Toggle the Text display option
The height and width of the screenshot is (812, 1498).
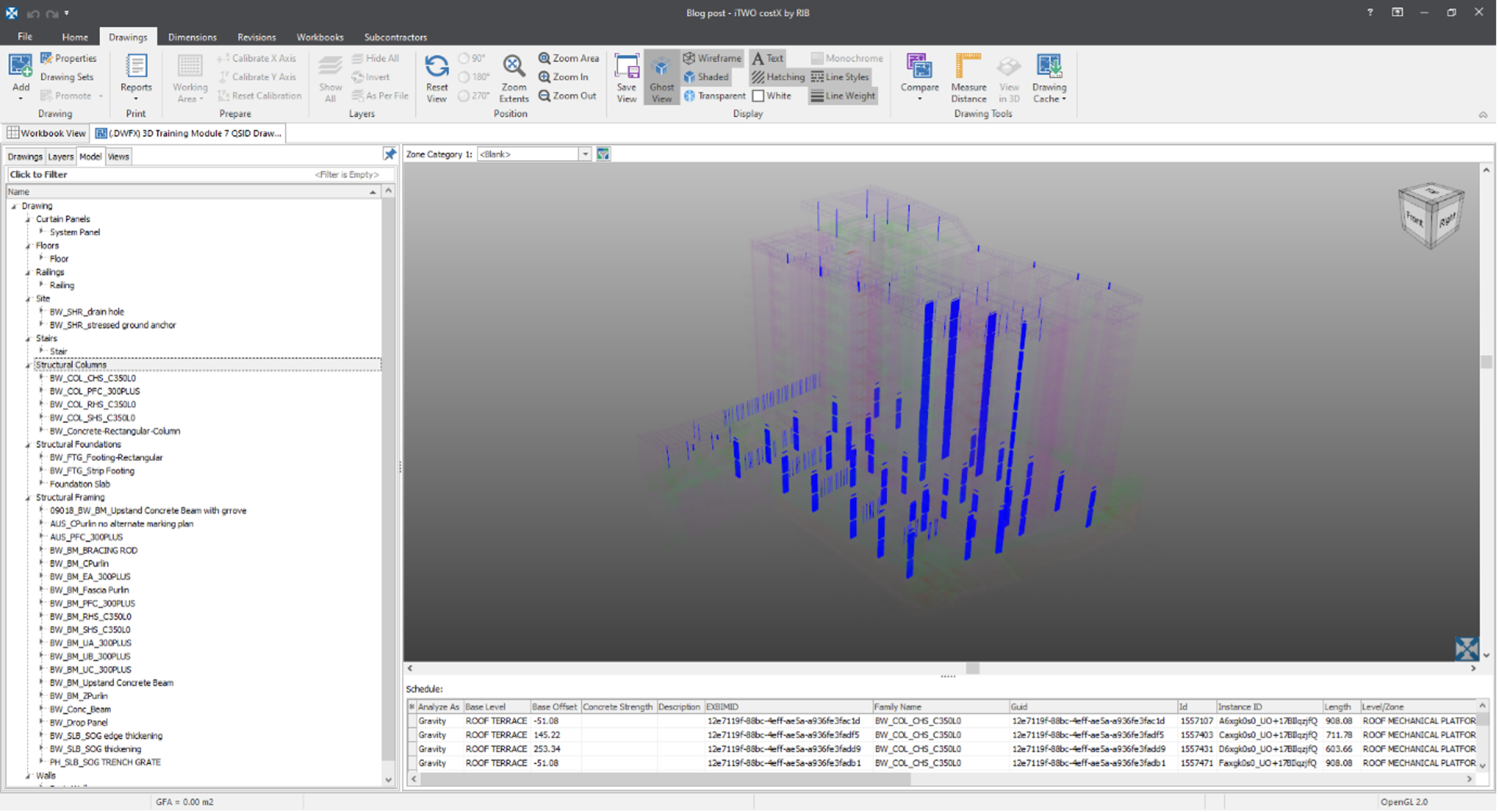click(767, 58)
